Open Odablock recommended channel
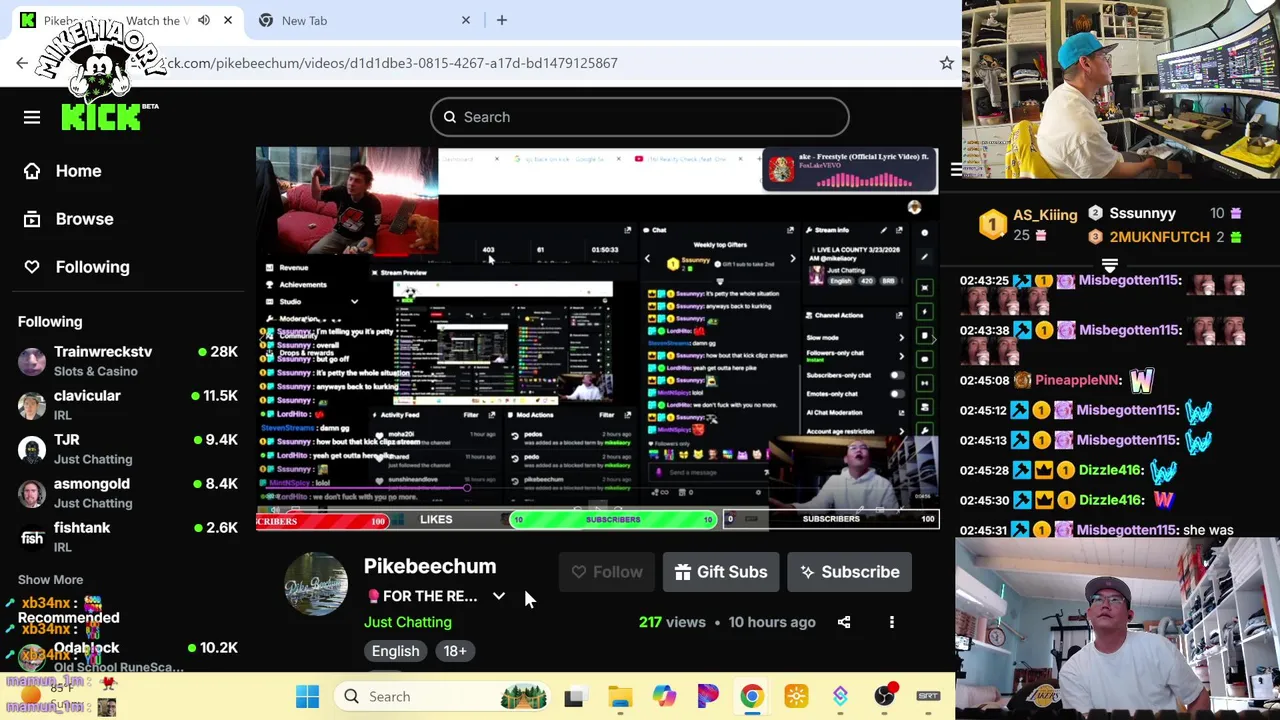The width and height of the screenshot is (1280, 720). tap(128, 657)
